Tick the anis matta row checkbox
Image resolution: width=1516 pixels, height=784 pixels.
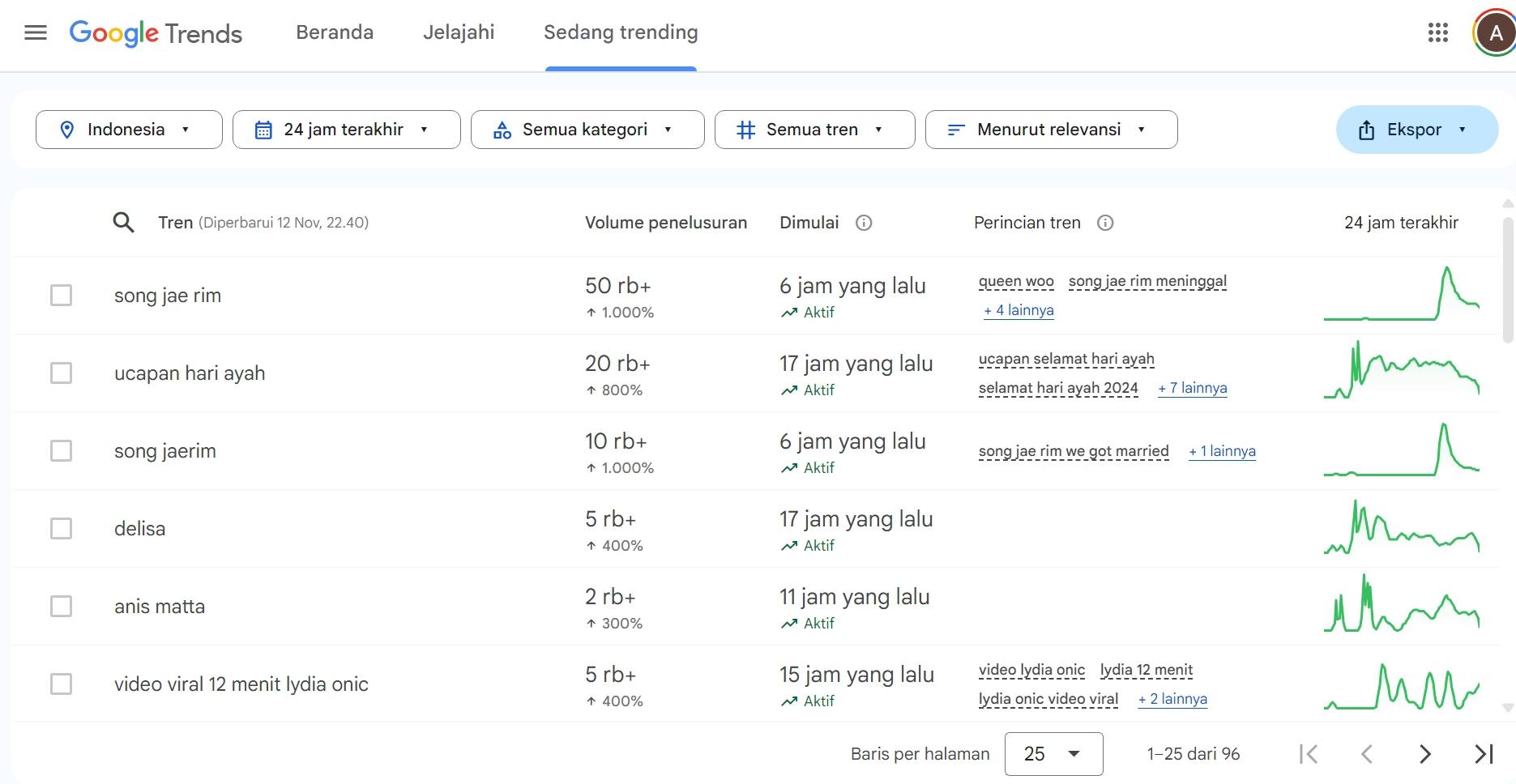pos(61,606)
